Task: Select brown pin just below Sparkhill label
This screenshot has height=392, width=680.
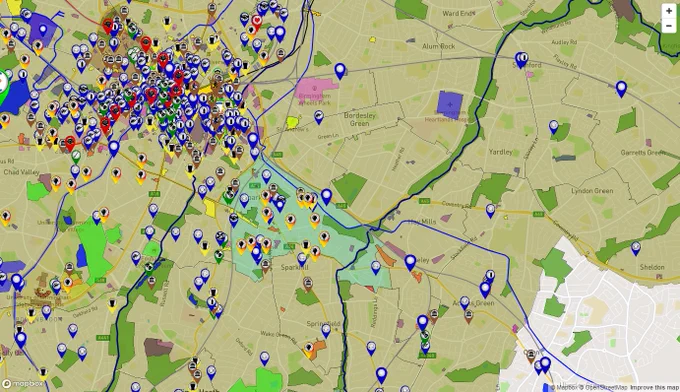Action: click(308, 284)
